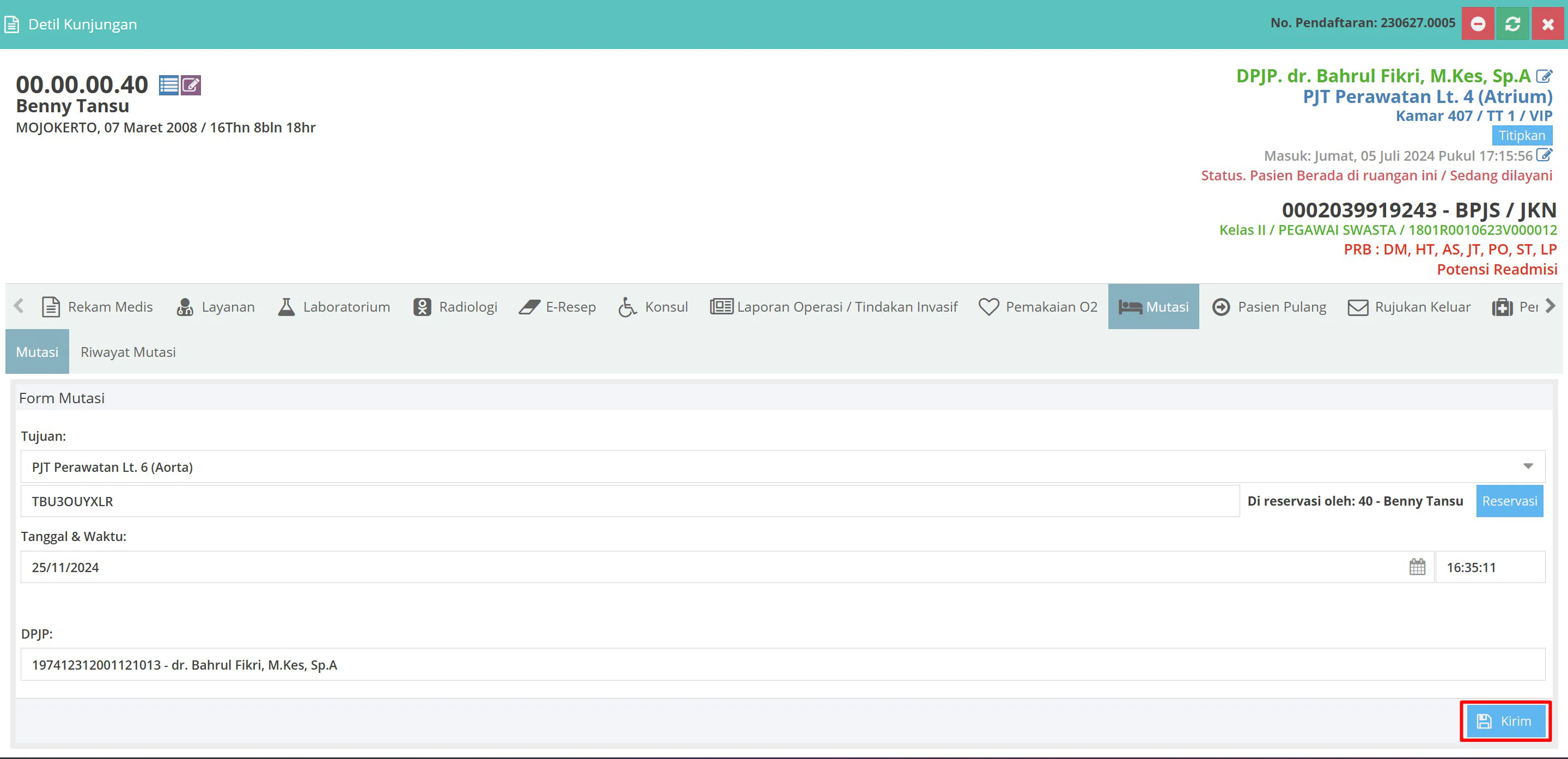Edit Masuk admission time pencil icon
This screenshot has height=759, width=1568.
[x=1544, y=155]
